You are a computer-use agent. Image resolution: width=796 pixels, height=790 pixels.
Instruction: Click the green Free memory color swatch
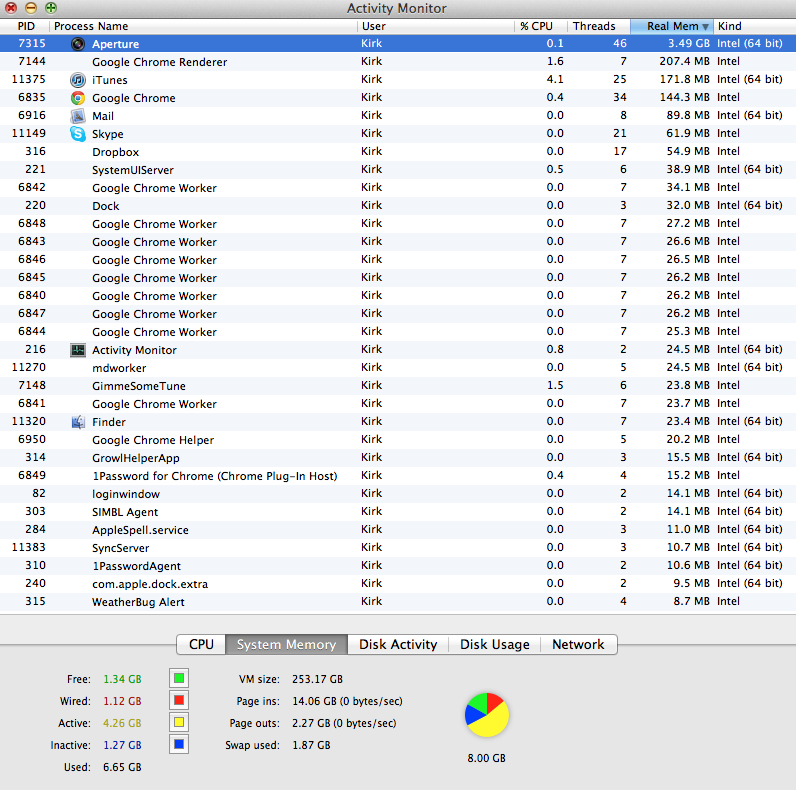click(179, 678)
